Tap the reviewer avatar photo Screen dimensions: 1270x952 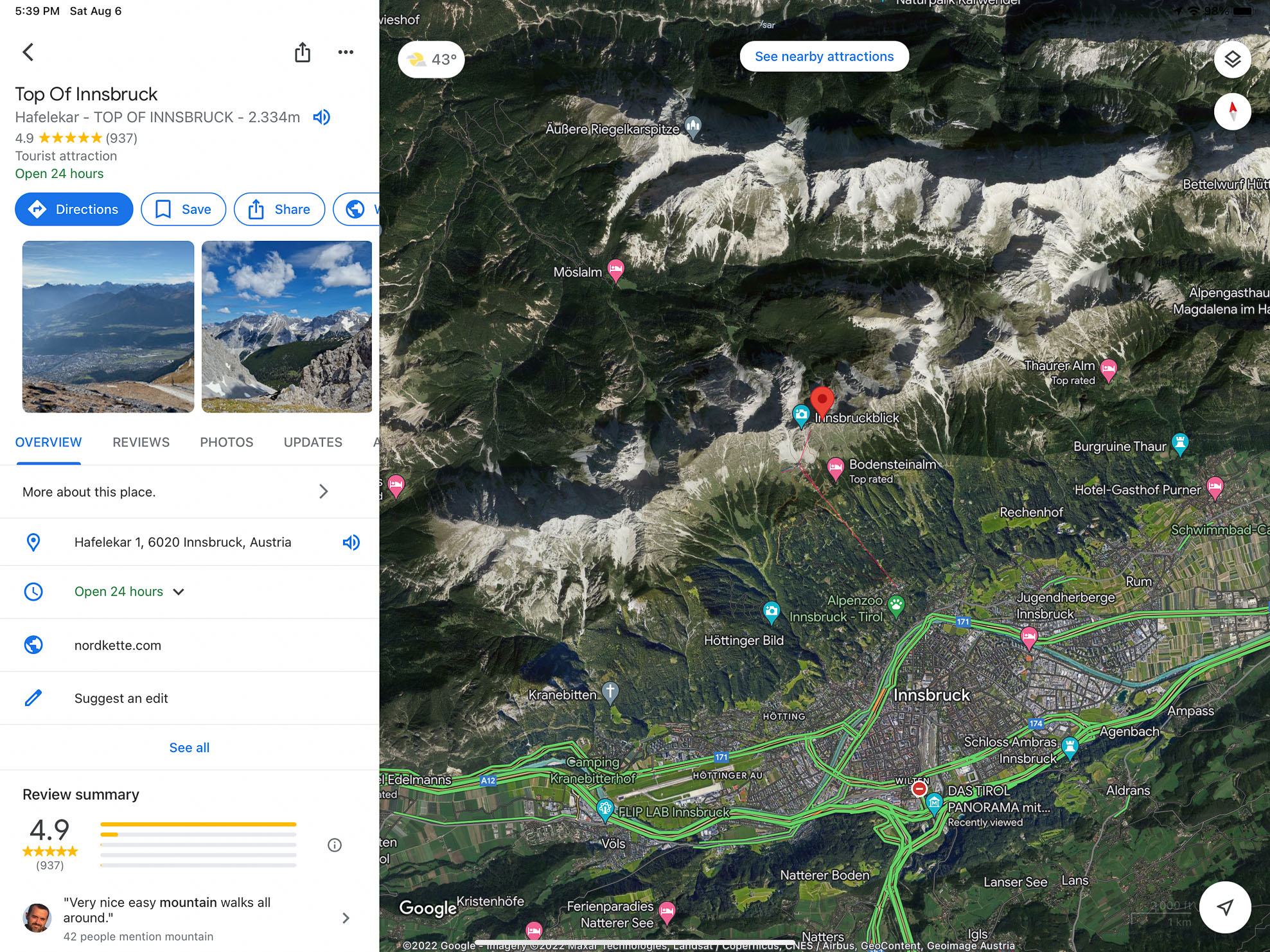click(37, 918)
